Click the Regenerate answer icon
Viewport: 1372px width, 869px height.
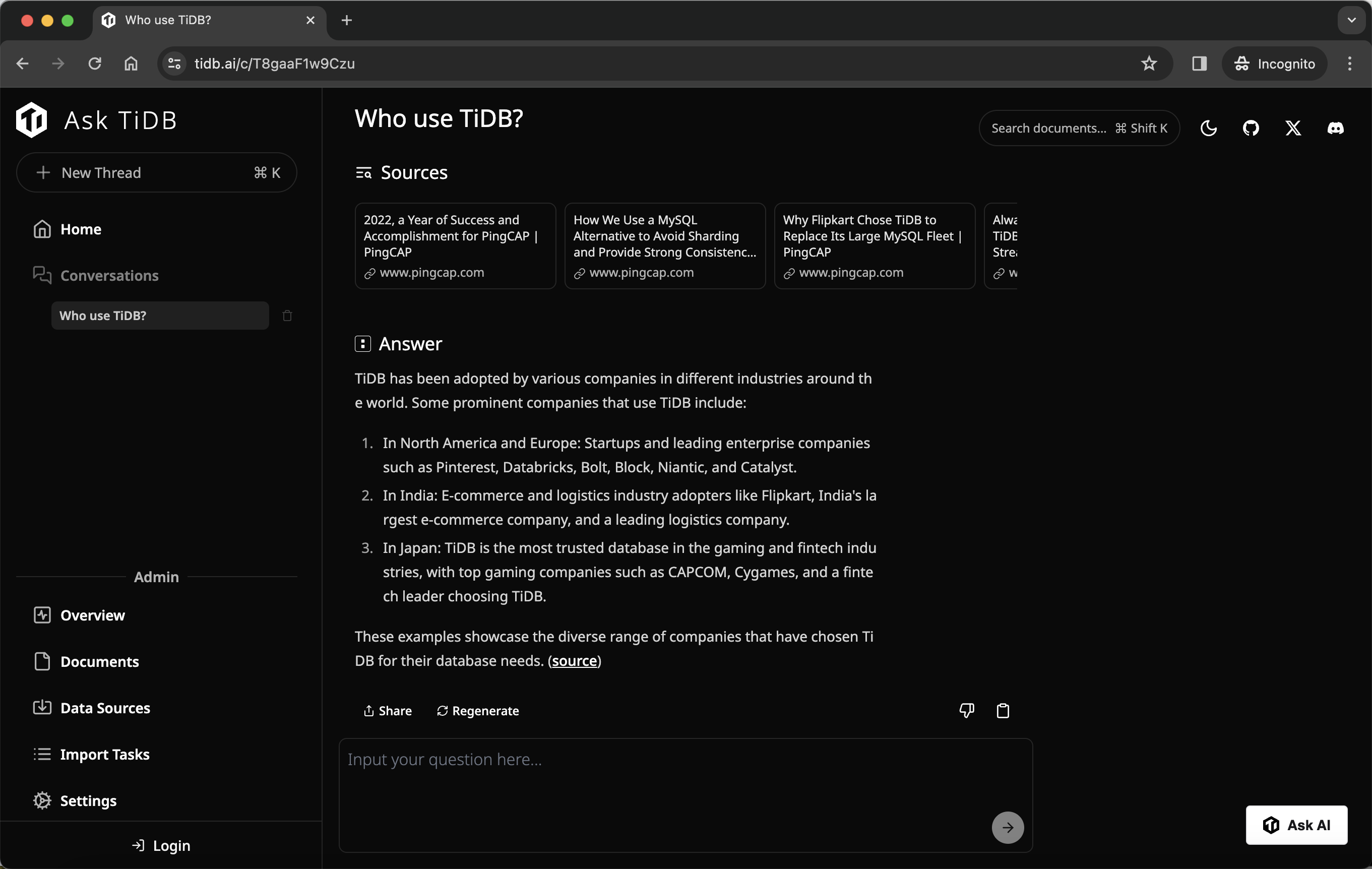tap(442, 710)
